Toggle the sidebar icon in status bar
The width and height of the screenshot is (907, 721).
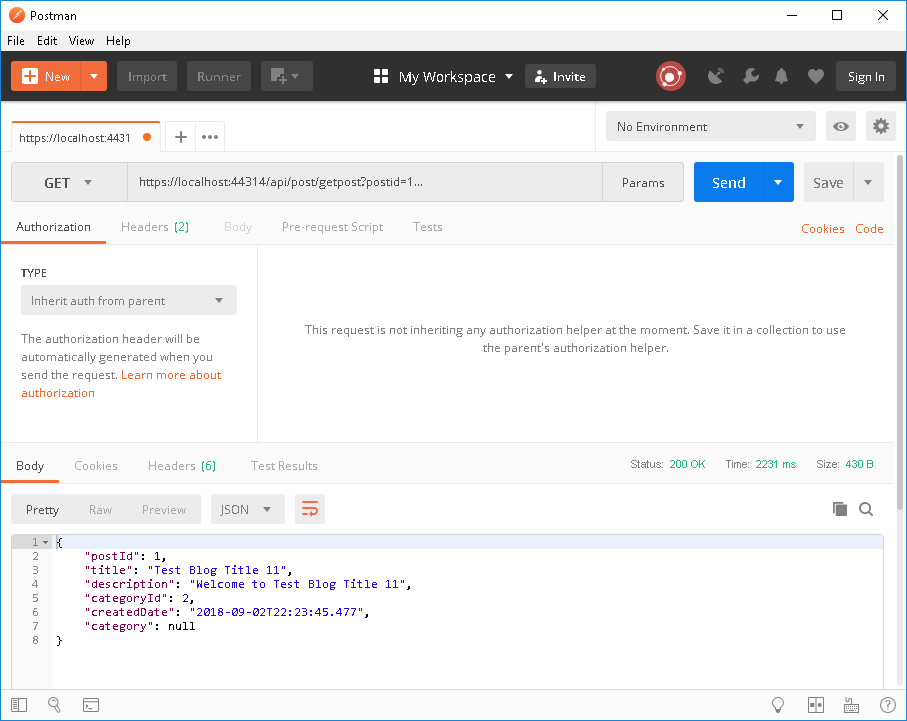(19, 705)
